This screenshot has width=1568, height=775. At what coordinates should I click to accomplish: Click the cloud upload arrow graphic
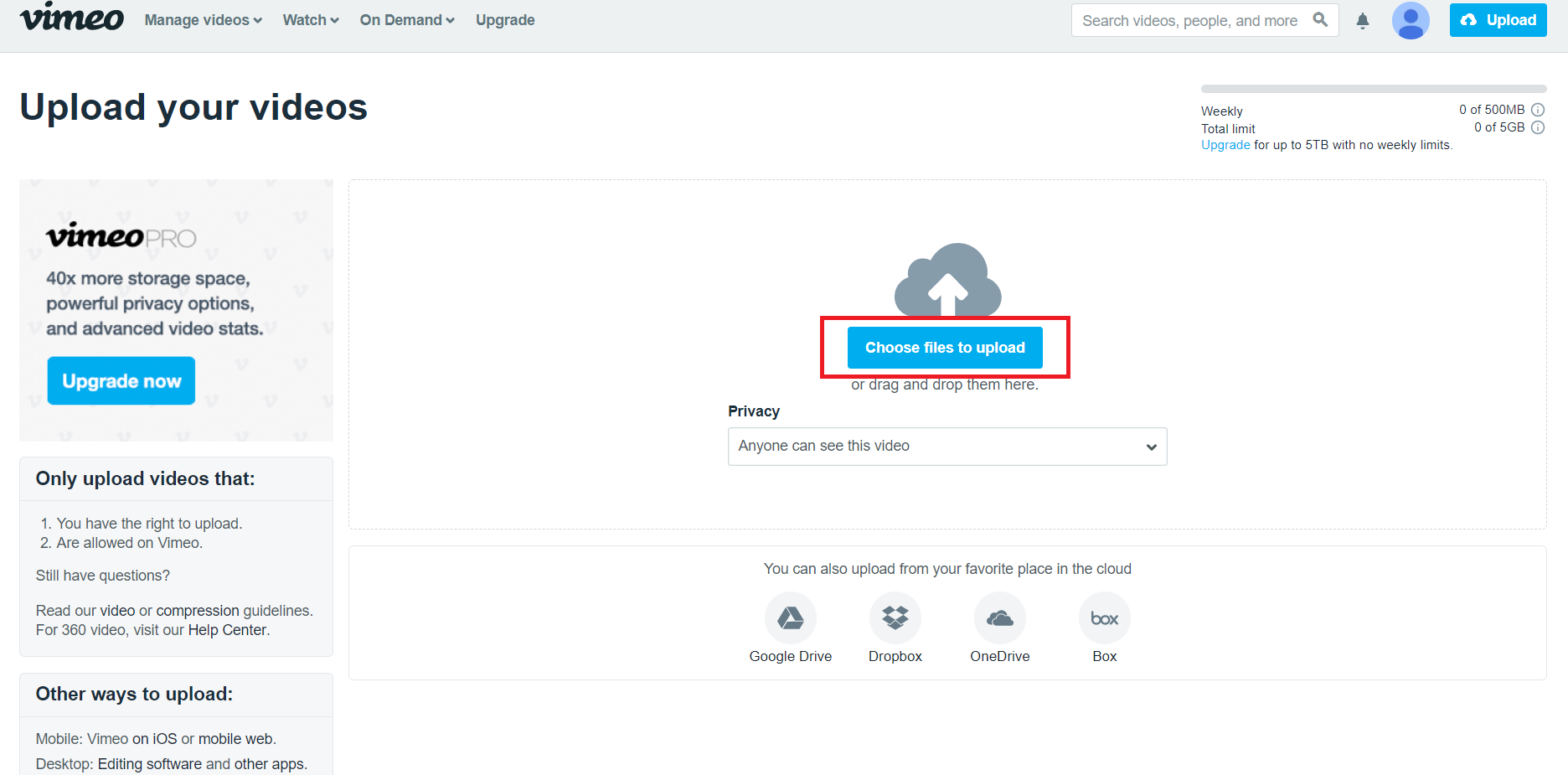(x=947, y=280)
